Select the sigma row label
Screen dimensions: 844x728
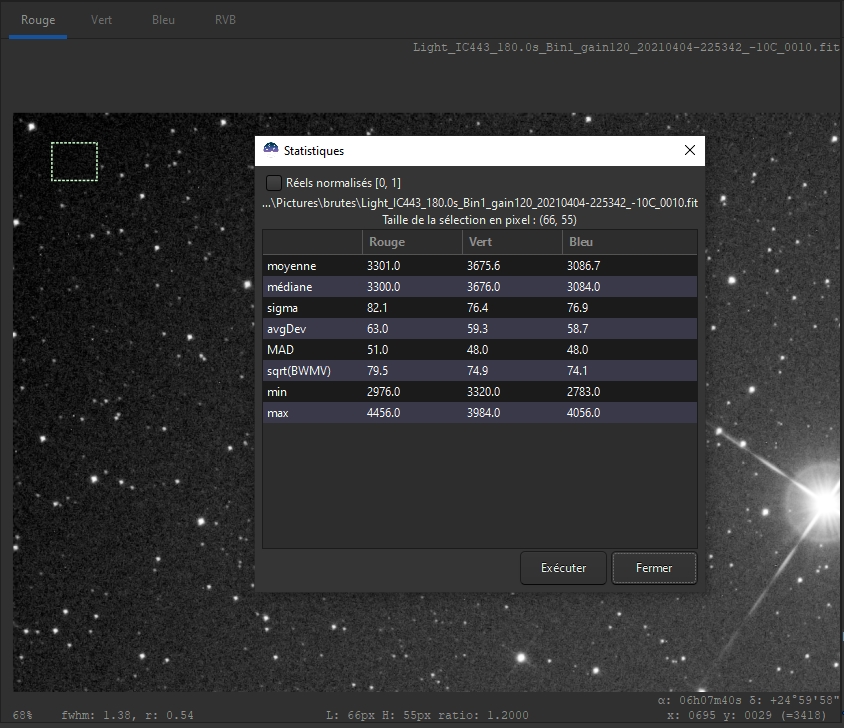[x=282, y=308]
